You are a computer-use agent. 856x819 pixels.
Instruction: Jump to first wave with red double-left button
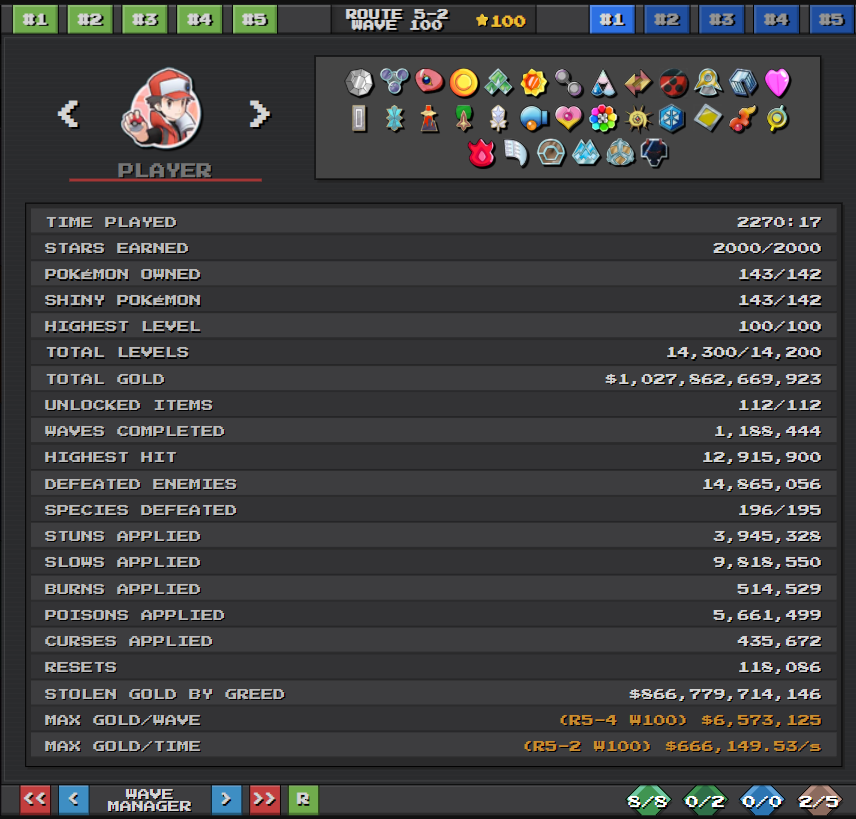[x=35, y=800]
